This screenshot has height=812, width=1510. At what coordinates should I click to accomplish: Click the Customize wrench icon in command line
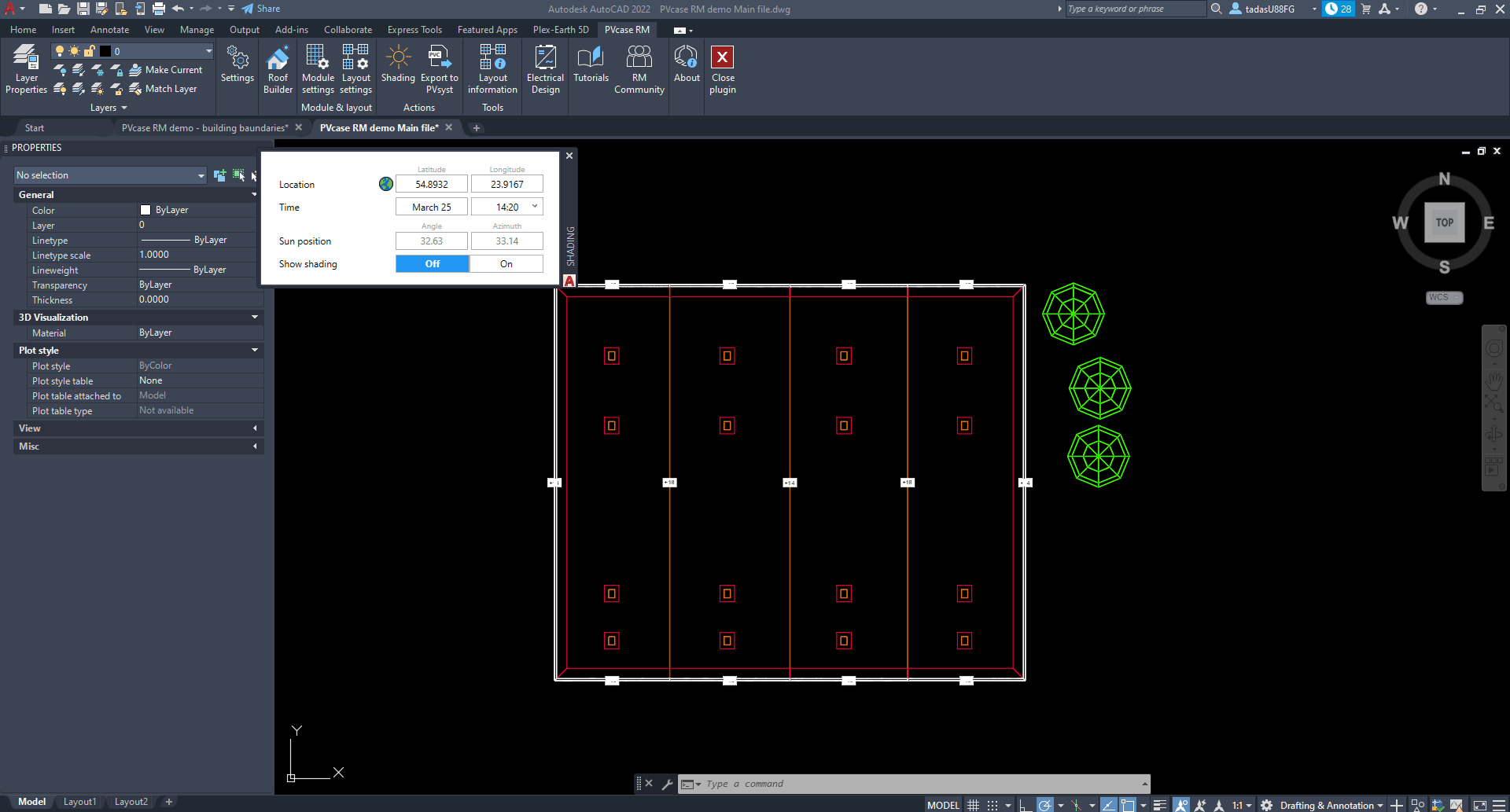click(x=667, y=784)
